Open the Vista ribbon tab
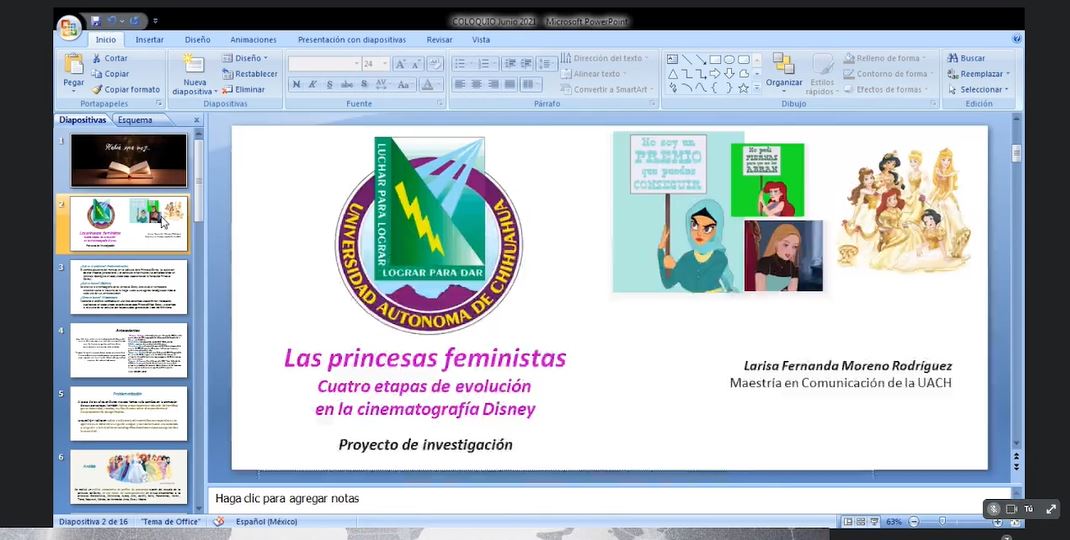Image resolution: width=1070 pixels, height=540 pixels. click(x=481, y=40)
